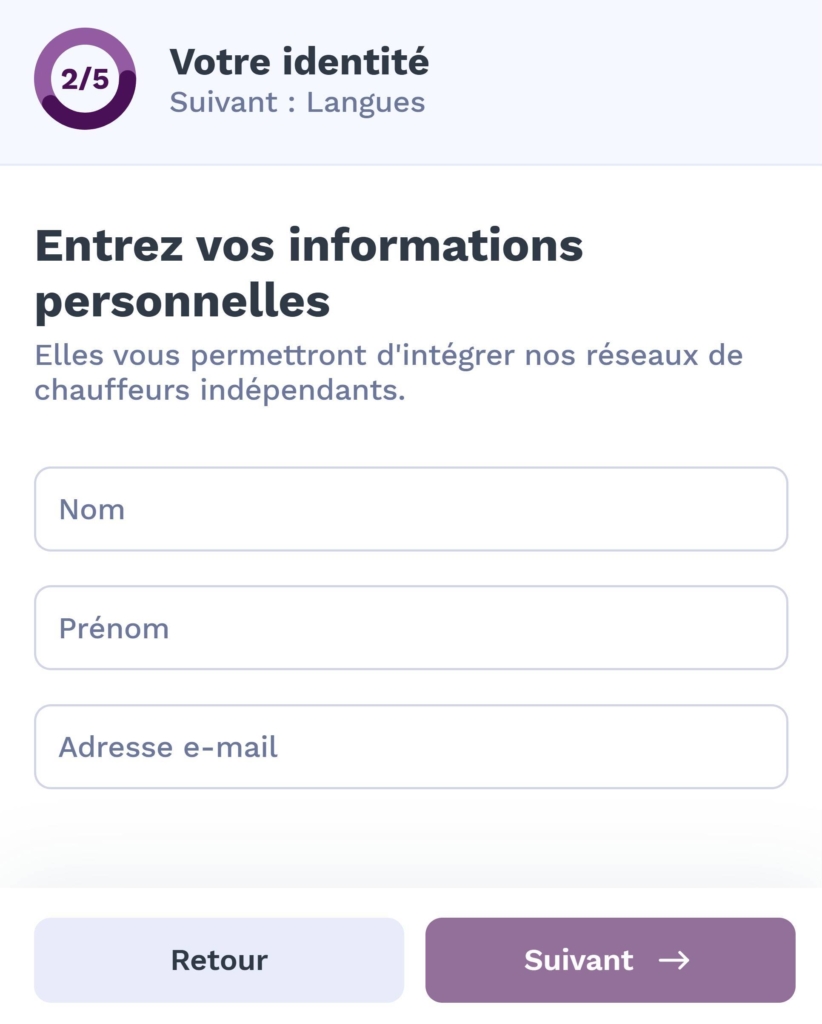Click the right arrow icon in Suivant

674,960
